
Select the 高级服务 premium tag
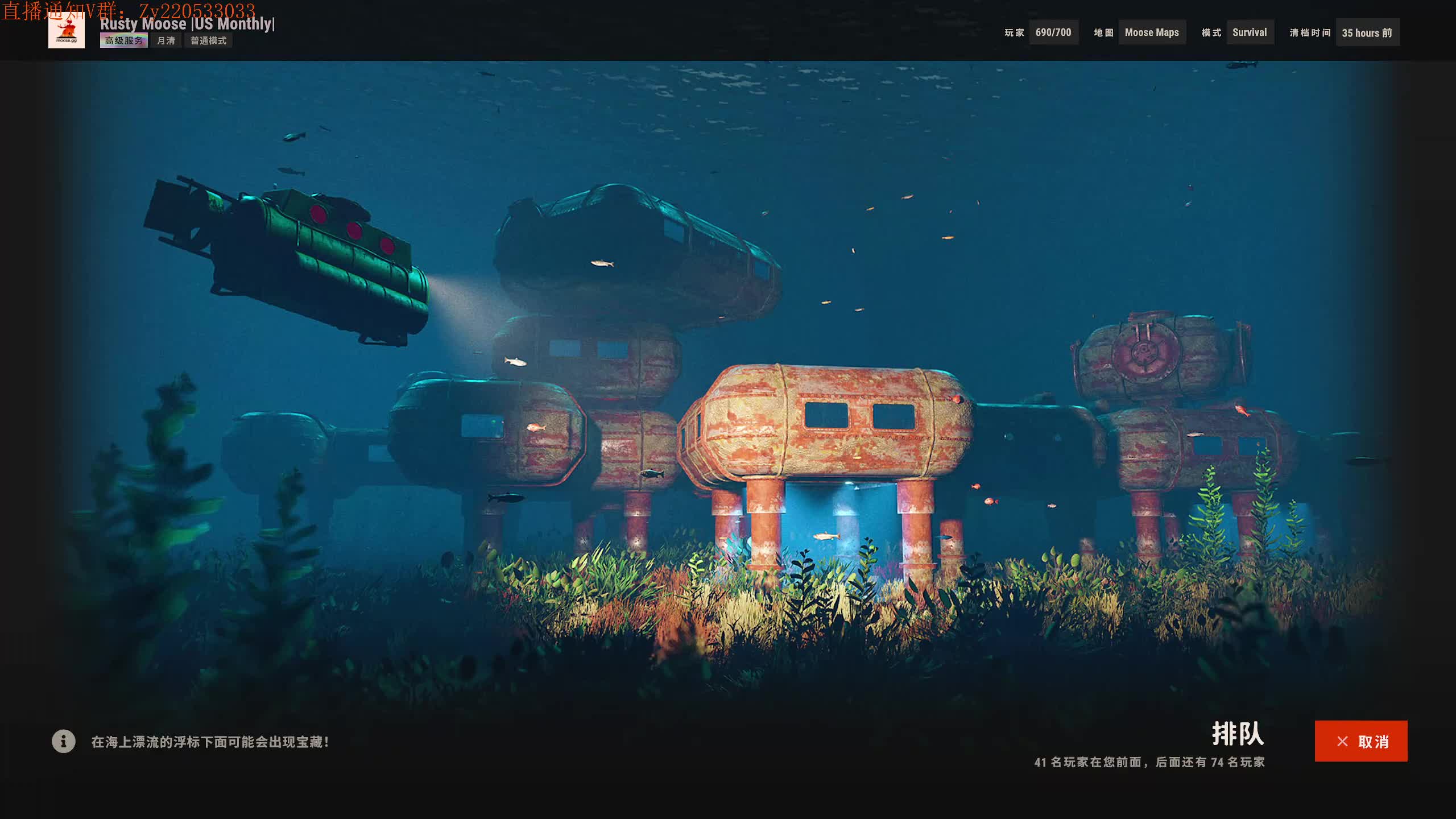pos(123,40)
